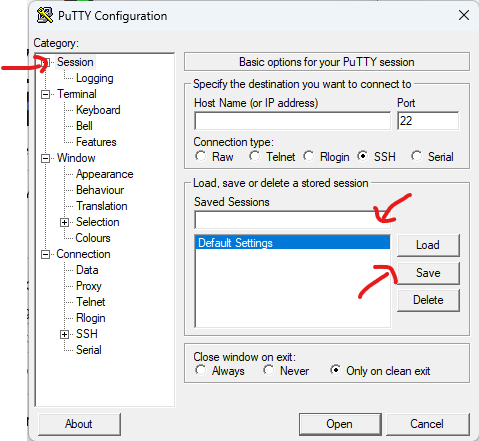The width and height of the screenshot is (479, 441).
Task: Collapse the Window category node
Action: click(x=45, y=158)
